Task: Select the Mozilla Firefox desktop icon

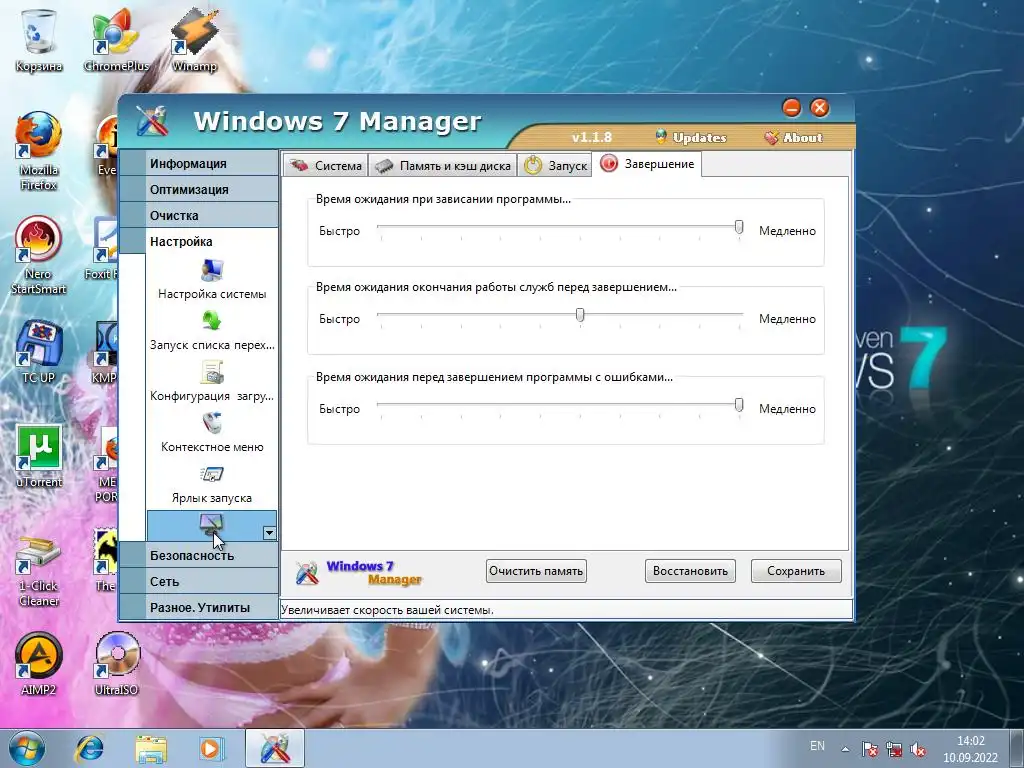Action: click(x=39, y=152)
